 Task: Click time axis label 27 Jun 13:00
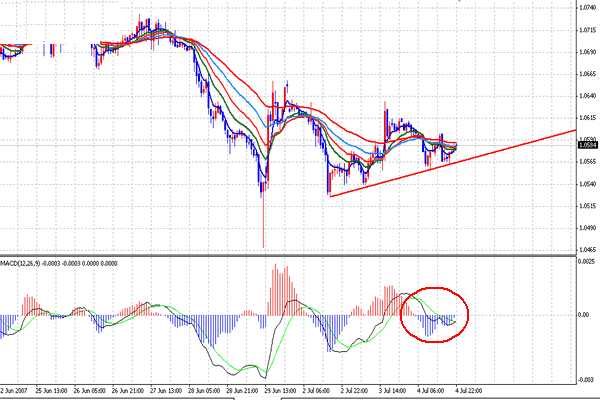coord(166,391)
